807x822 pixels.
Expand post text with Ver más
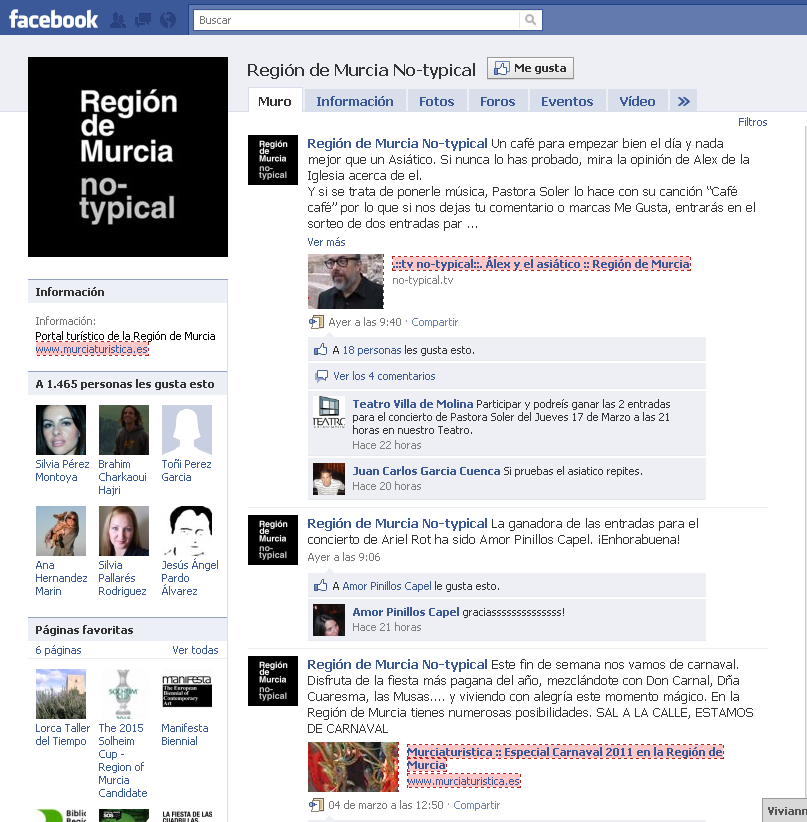pos(326,242)
